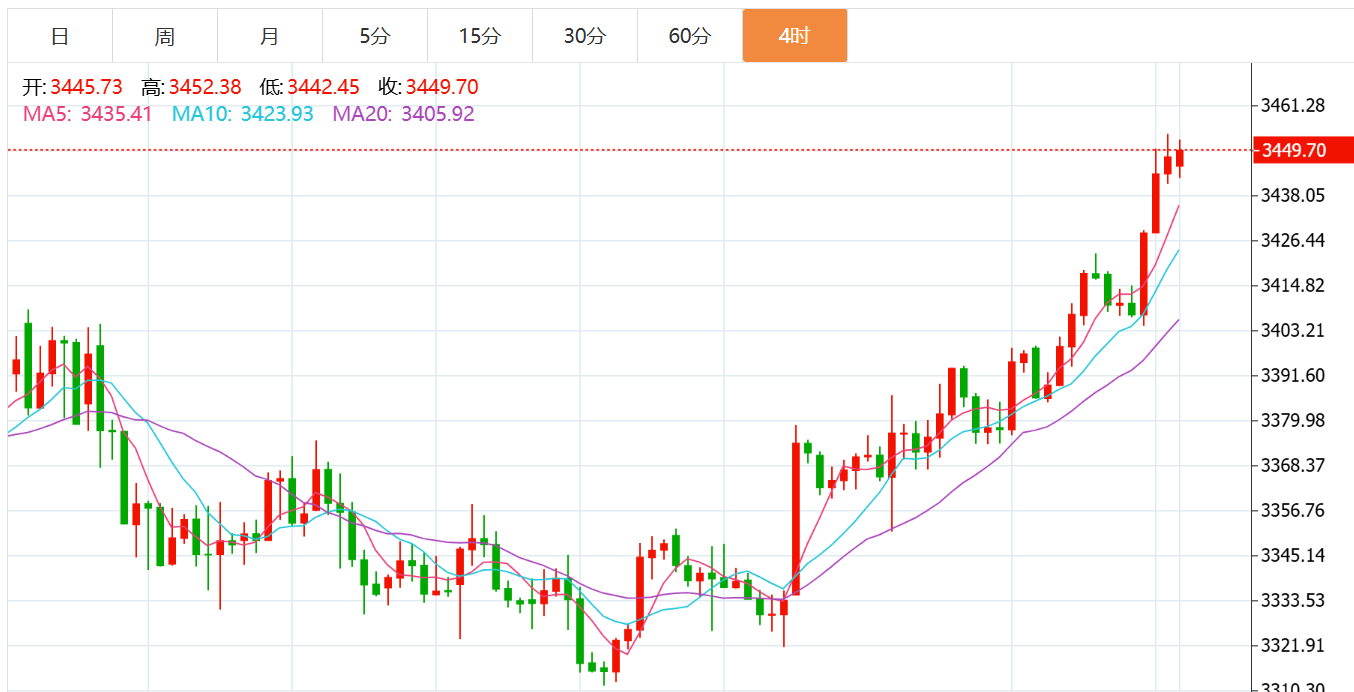
Task: Click the tallest red candlestick body
Action: point(796,518)
